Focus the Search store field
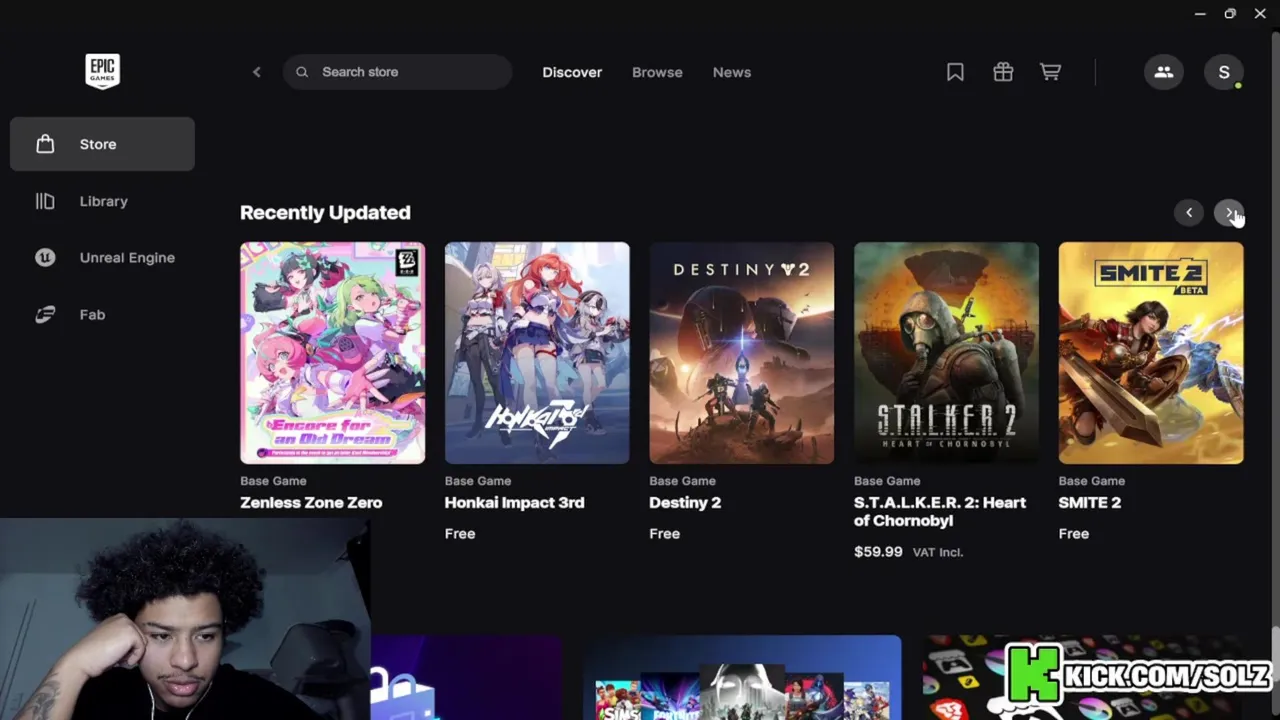This screenshot has width=1280, height=720. 398,72
